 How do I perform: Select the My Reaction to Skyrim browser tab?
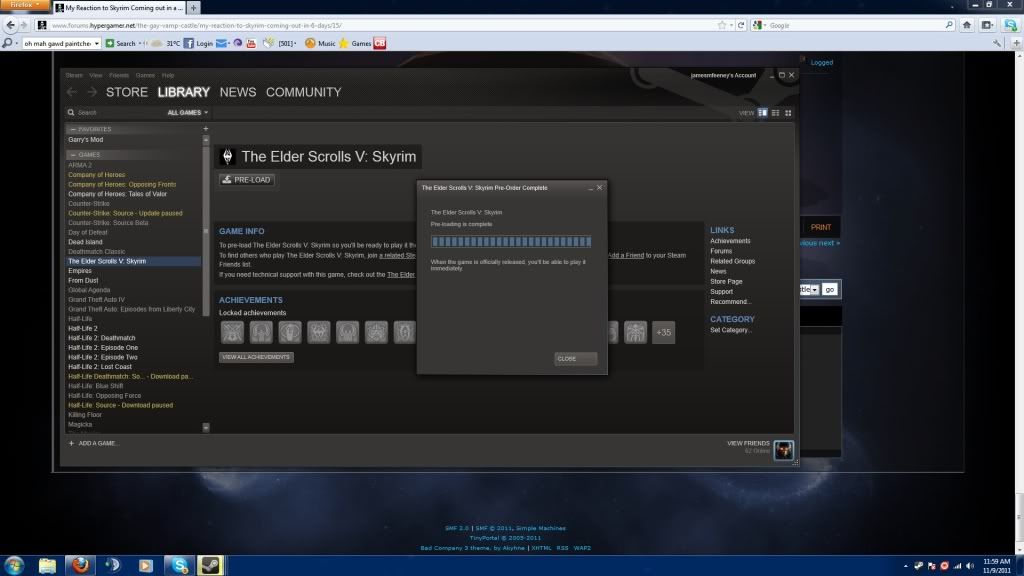pyautogui.click(x=120, y=8)
